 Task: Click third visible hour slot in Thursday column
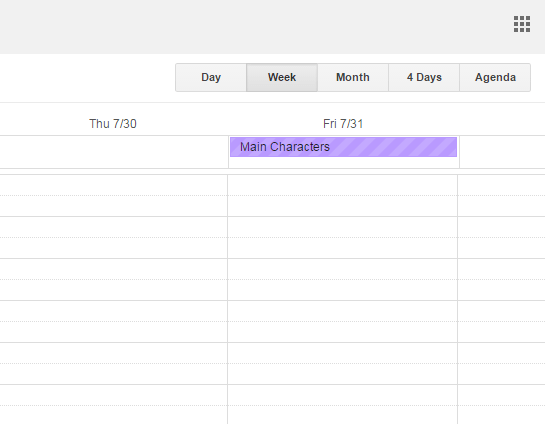pyautogui.click(x=114, y=280)
